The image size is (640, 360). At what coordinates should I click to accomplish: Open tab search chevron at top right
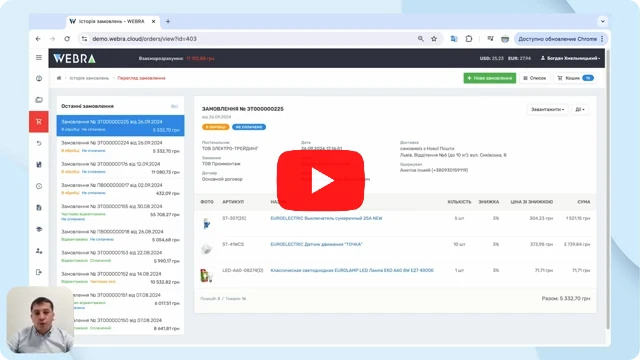603,21
